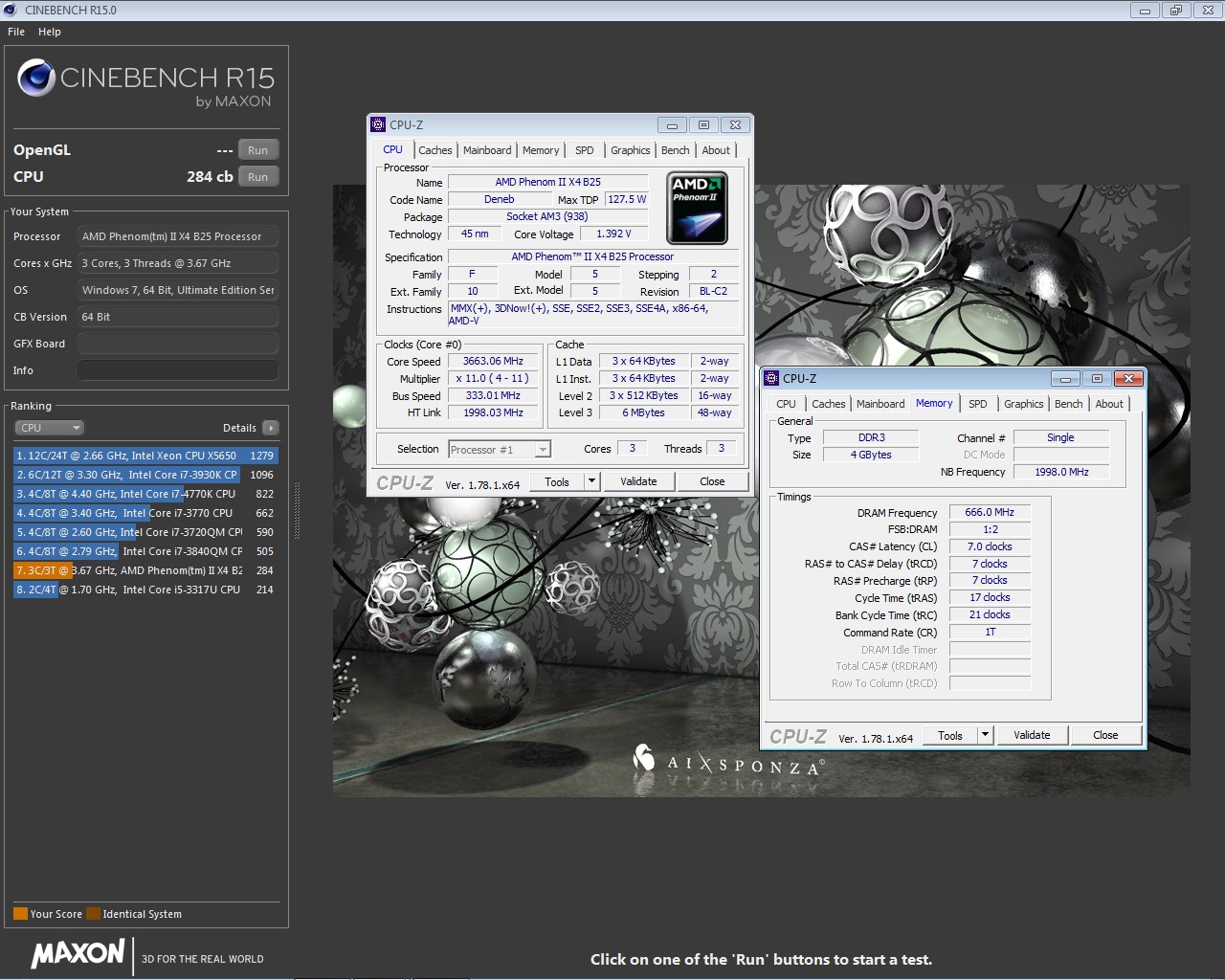
Task: Run the CPU benchmark
Action: (258, 177)
